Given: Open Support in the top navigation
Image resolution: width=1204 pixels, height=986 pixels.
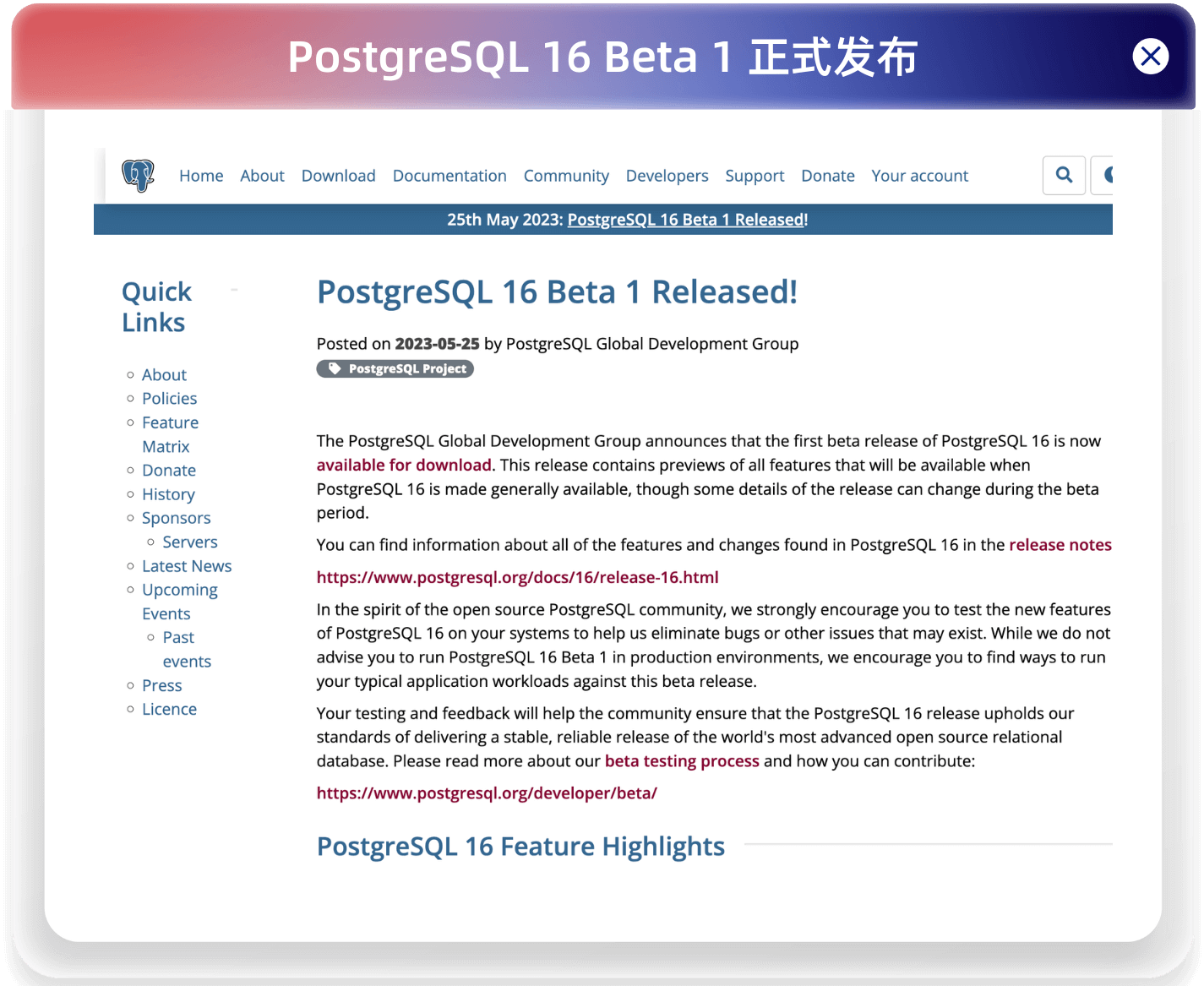Looking at the screenshot, I should (x=755, y=176).
